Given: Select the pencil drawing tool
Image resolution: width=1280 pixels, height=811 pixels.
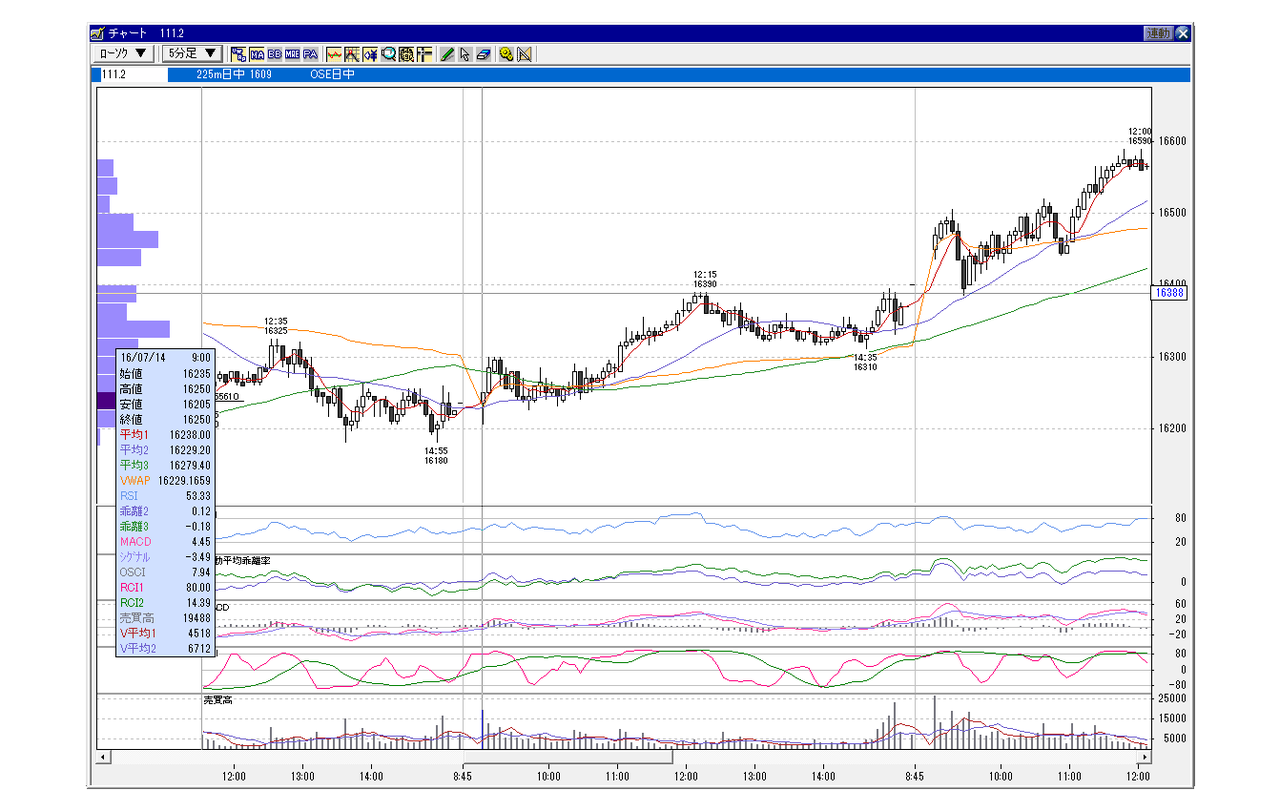Looking at the screenshot, I should tap(447, 54).
